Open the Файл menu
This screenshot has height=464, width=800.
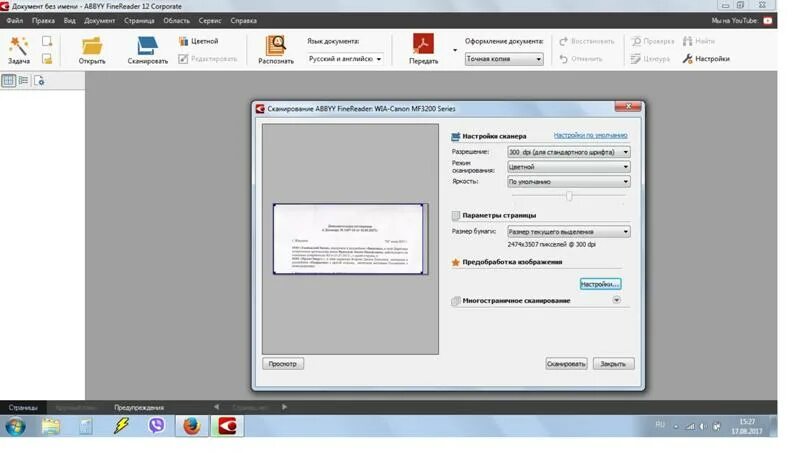click(15, 21)
